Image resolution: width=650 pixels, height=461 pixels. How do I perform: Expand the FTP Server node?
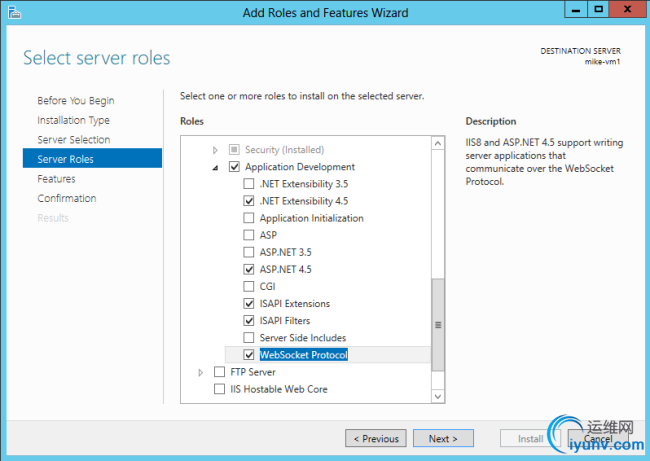pos(201,372)
